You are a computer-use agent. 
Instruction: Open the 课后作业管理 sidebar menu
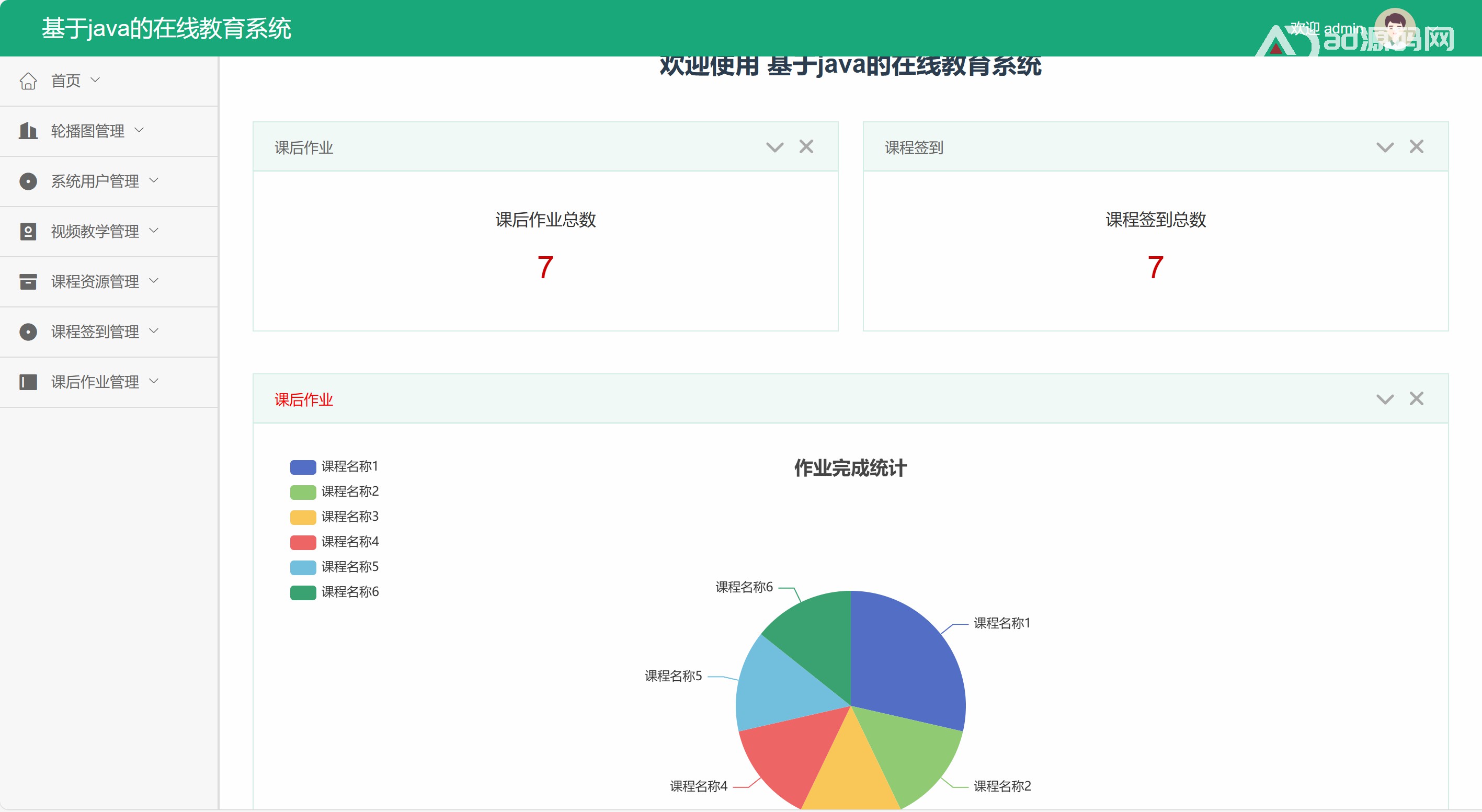click(x=95, y=382)
